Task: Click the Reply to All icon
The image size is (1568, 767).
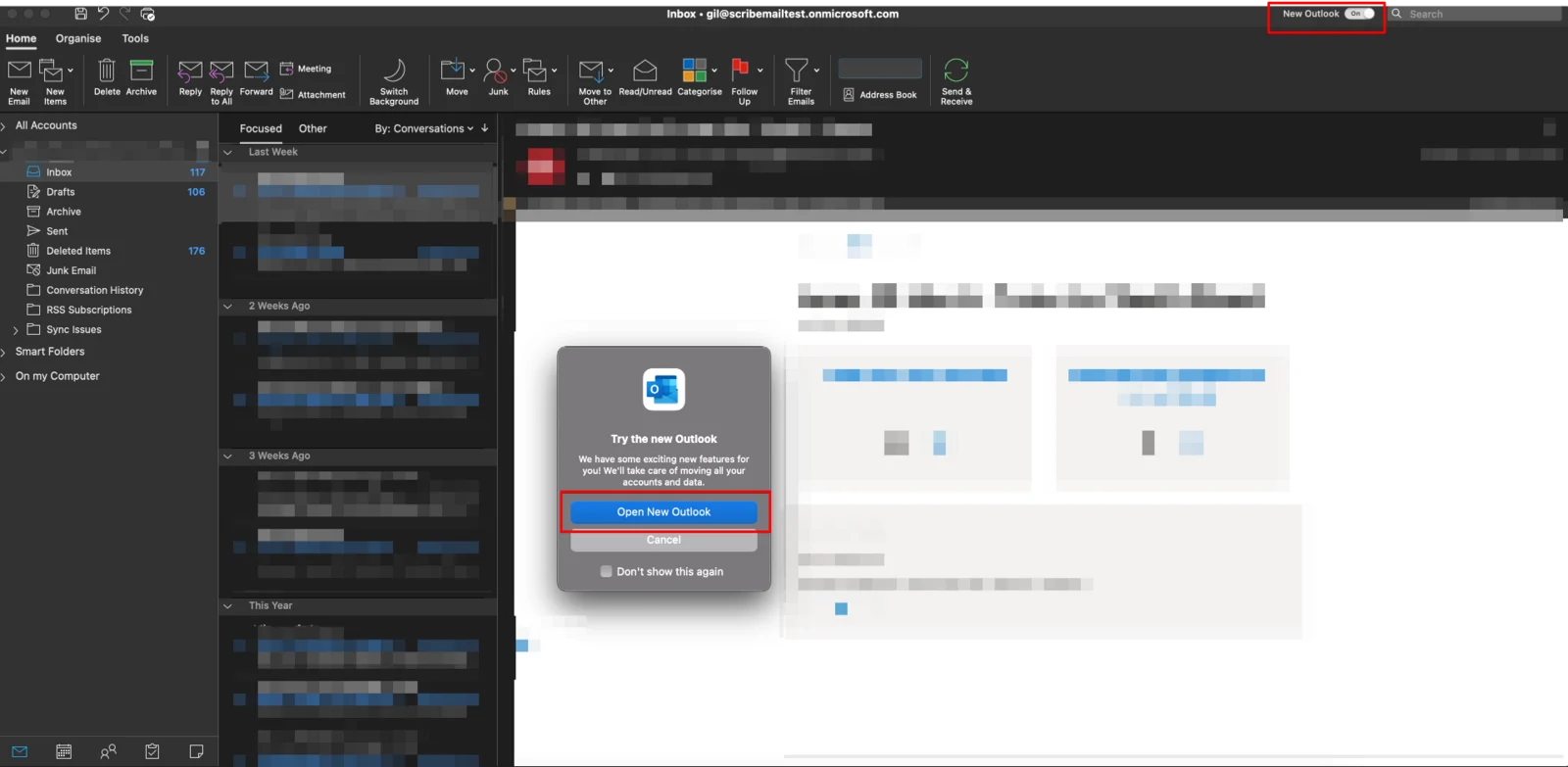Action: pyautogui.click(x=221, y=71)
